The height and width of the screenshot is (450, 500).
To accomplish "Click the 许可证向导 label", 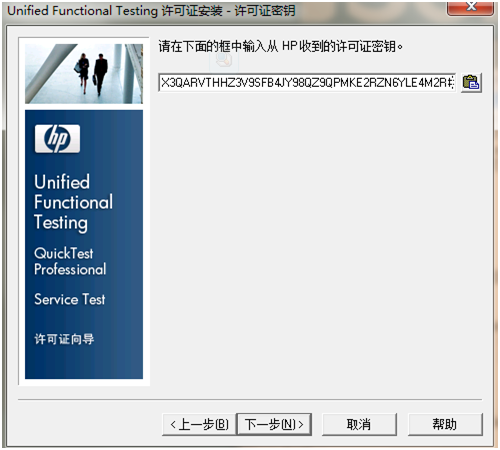I will point(64,339).
